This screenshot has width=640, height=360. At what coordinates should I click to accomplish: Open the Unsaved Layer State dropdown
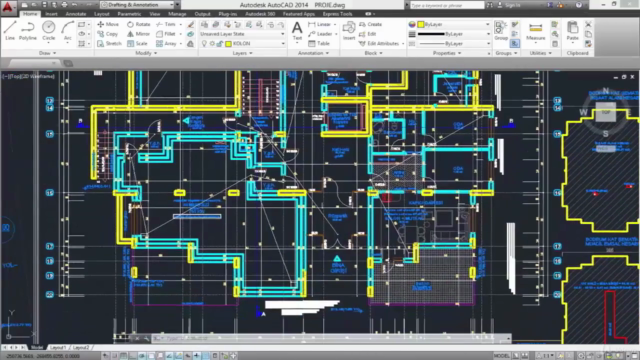click(x=242, y=34)
